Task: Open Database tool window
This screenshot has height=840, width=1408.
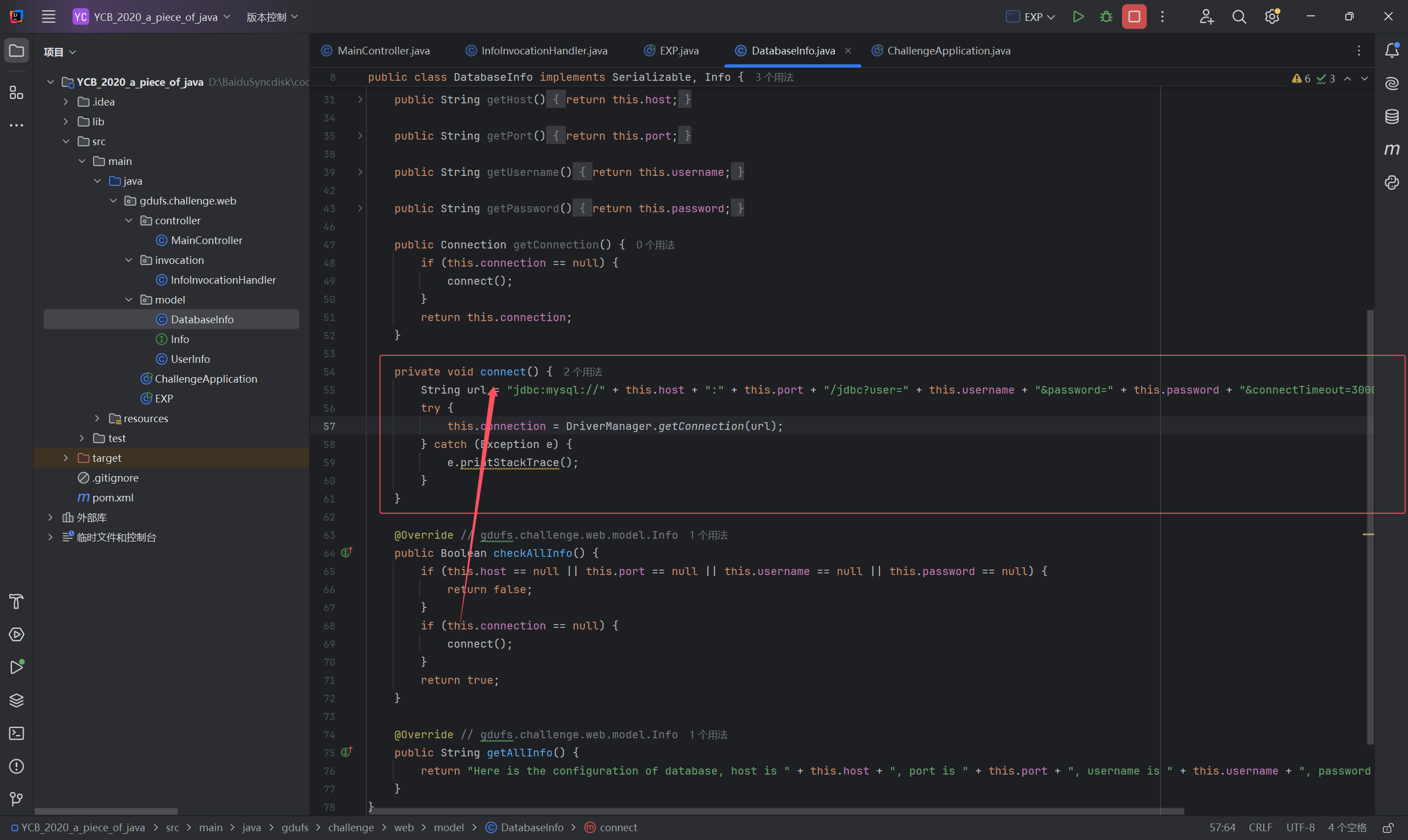Action: 1391,117
